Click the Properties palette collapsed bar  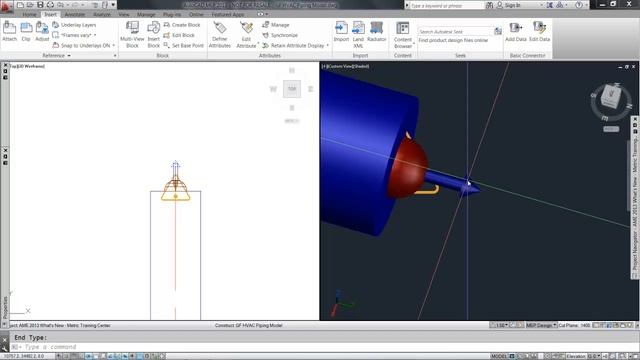click(5, 307)
